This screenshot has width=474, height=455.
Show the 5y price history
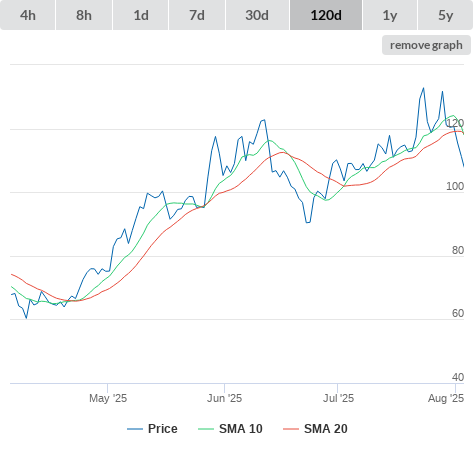pos(445,15)
